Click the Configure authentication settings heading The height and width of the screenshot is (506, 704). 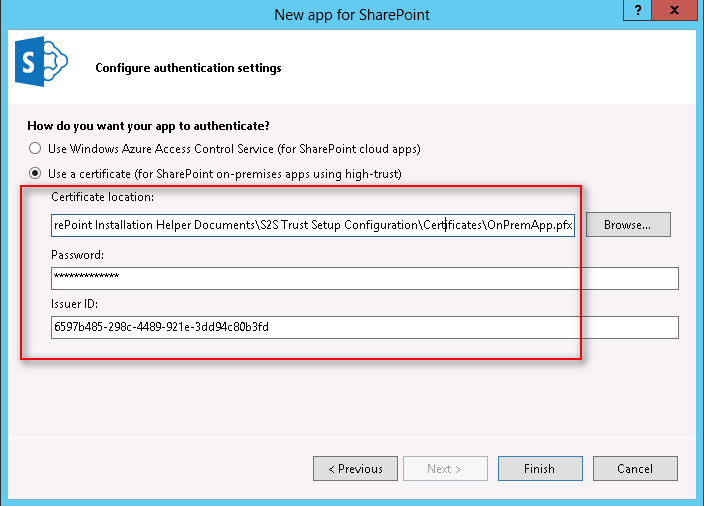click(188, 68)
